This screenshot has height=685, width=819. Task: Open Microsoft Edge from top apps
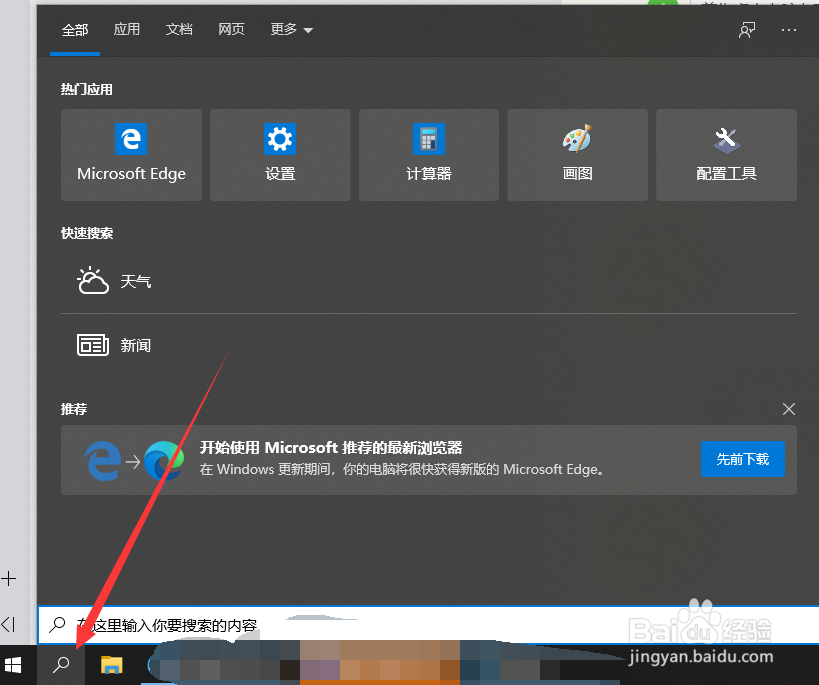pyautogui.click(x=131, y=155)
